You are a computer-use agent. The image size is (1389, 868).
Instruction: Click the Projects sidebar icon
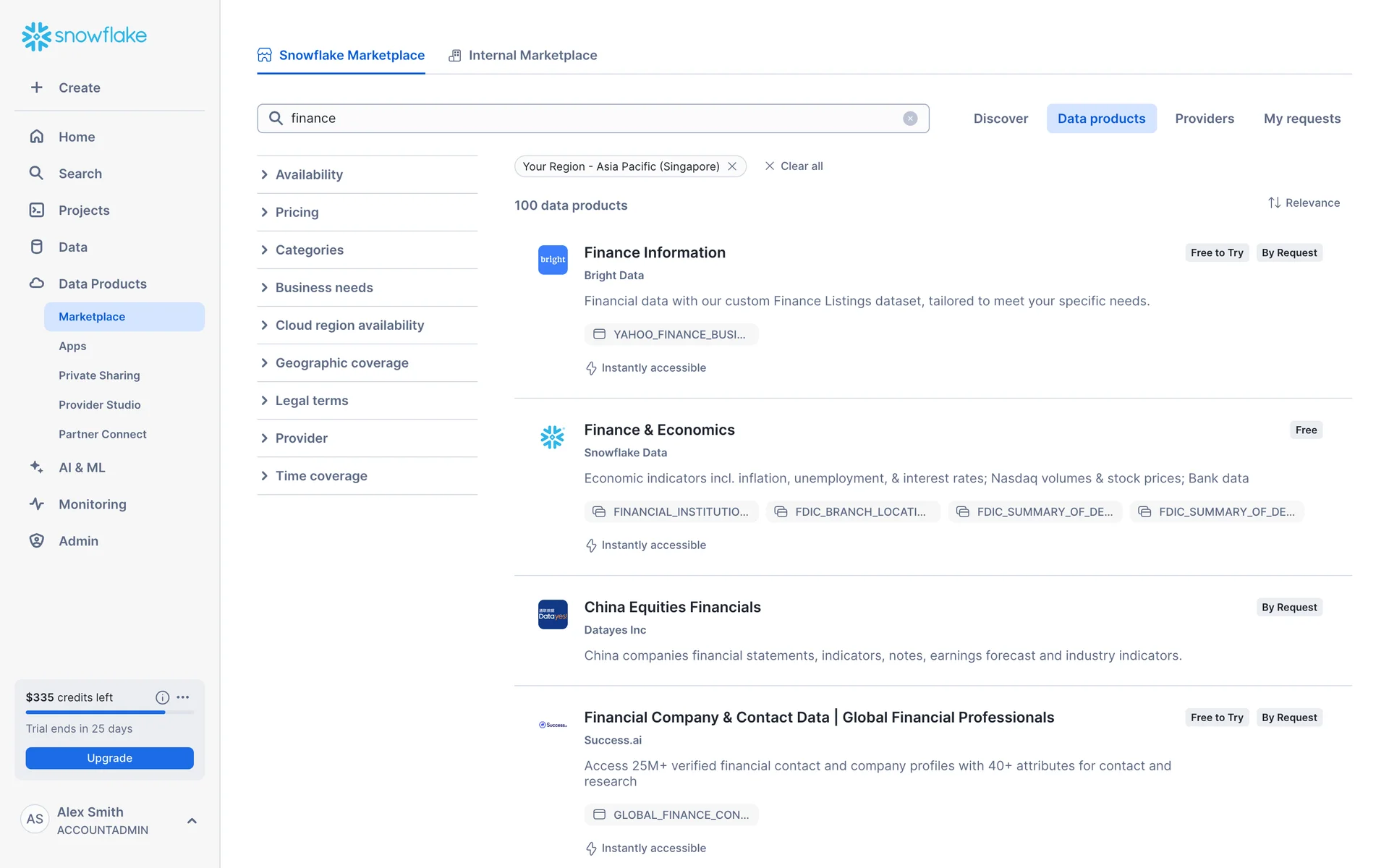click(37, 210)
